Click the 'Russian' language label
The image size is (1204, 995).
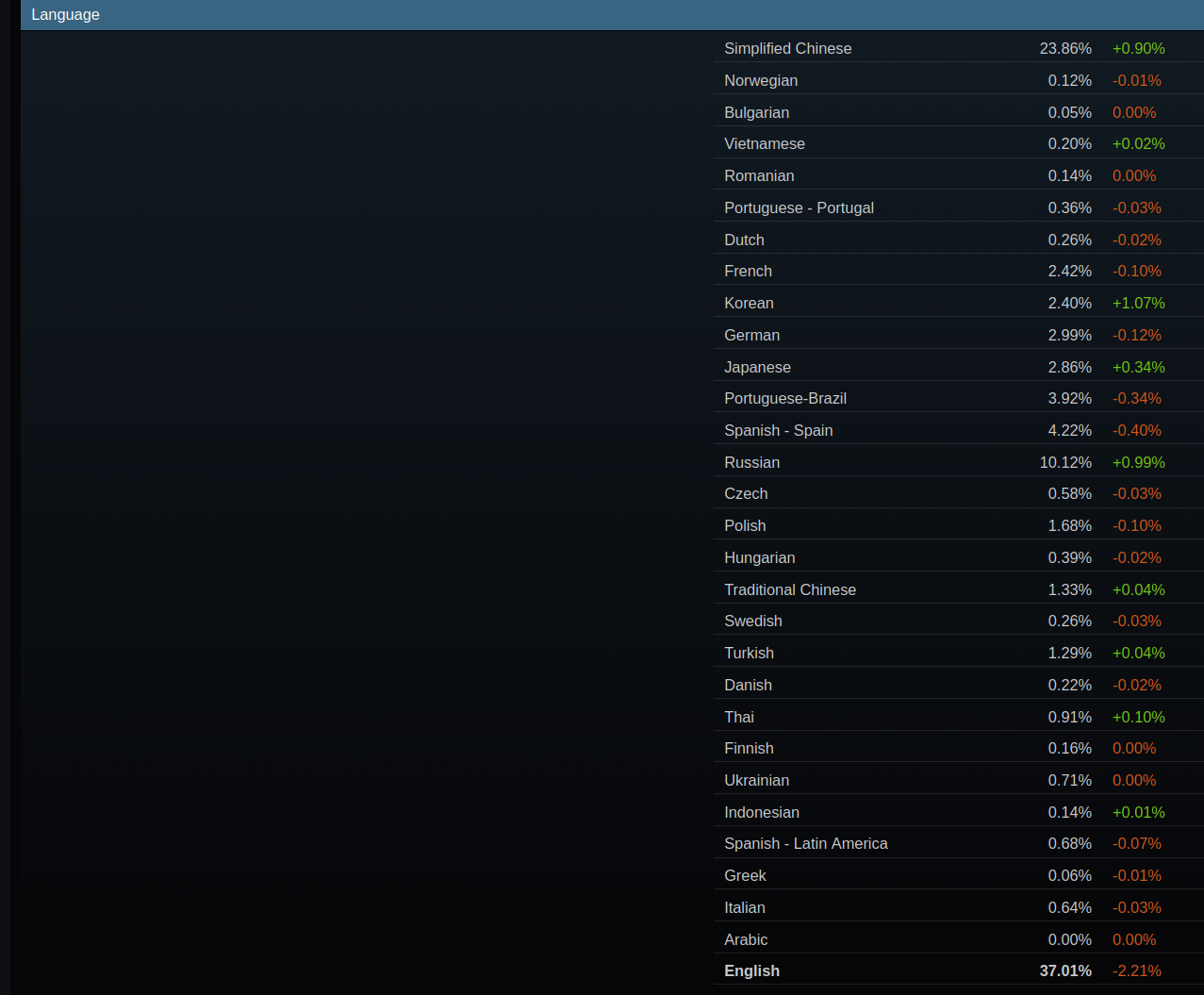click(x=751, y=462)
